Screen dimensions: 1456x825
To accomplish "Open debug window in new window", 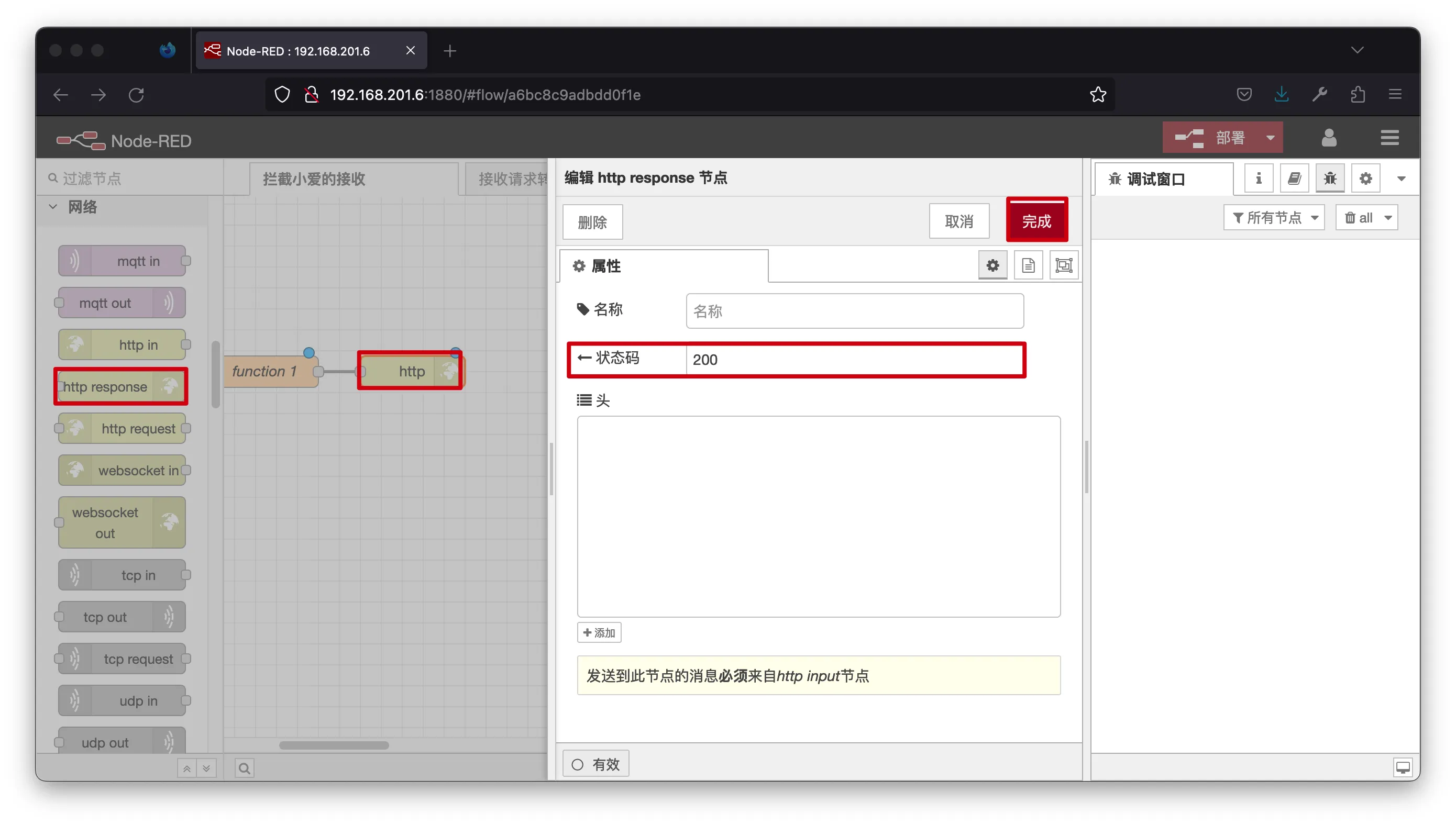I will click(x=1403, y=767).
